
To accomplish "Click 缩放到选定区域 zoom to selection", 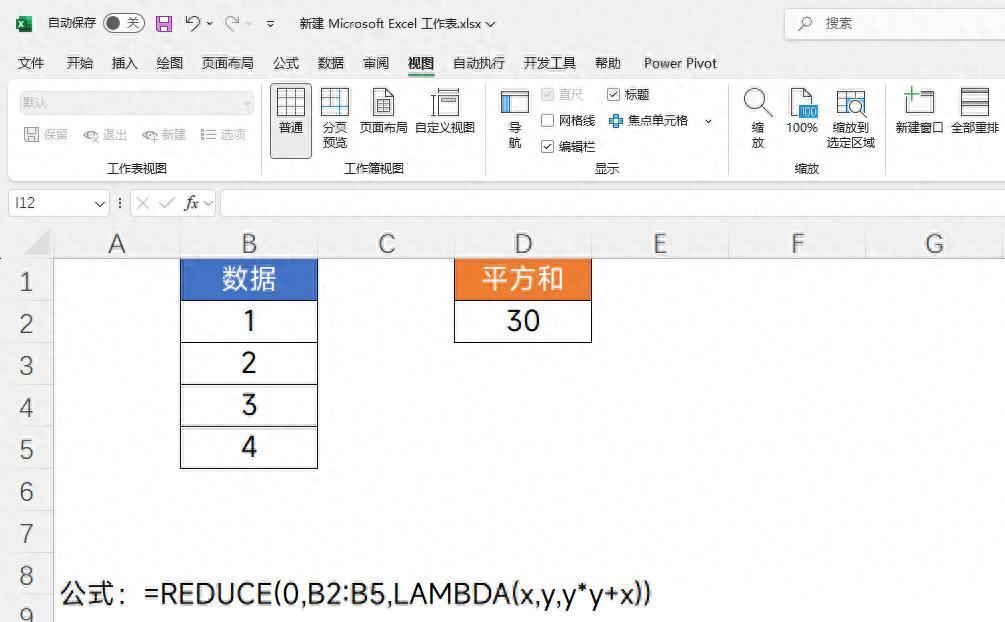I will (851, 119).
